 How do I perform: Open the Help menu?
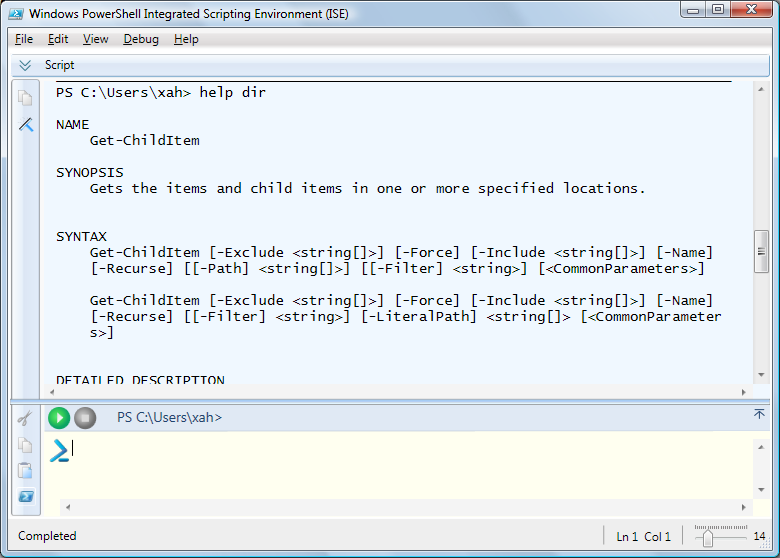point(186,39)
